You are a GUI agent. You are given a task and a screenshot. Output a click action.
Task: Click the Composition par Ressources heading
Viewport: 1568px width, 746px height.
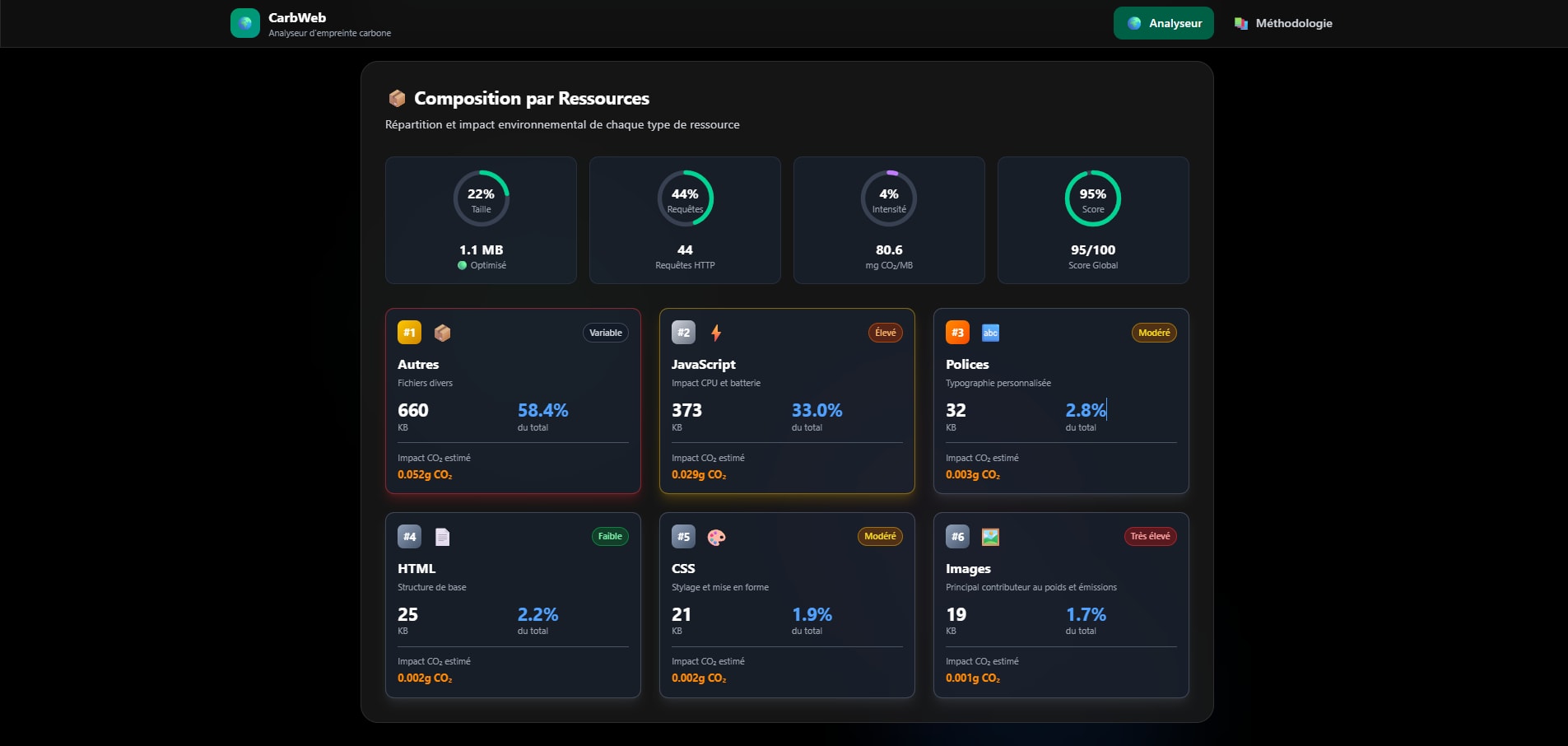[532, 99]
